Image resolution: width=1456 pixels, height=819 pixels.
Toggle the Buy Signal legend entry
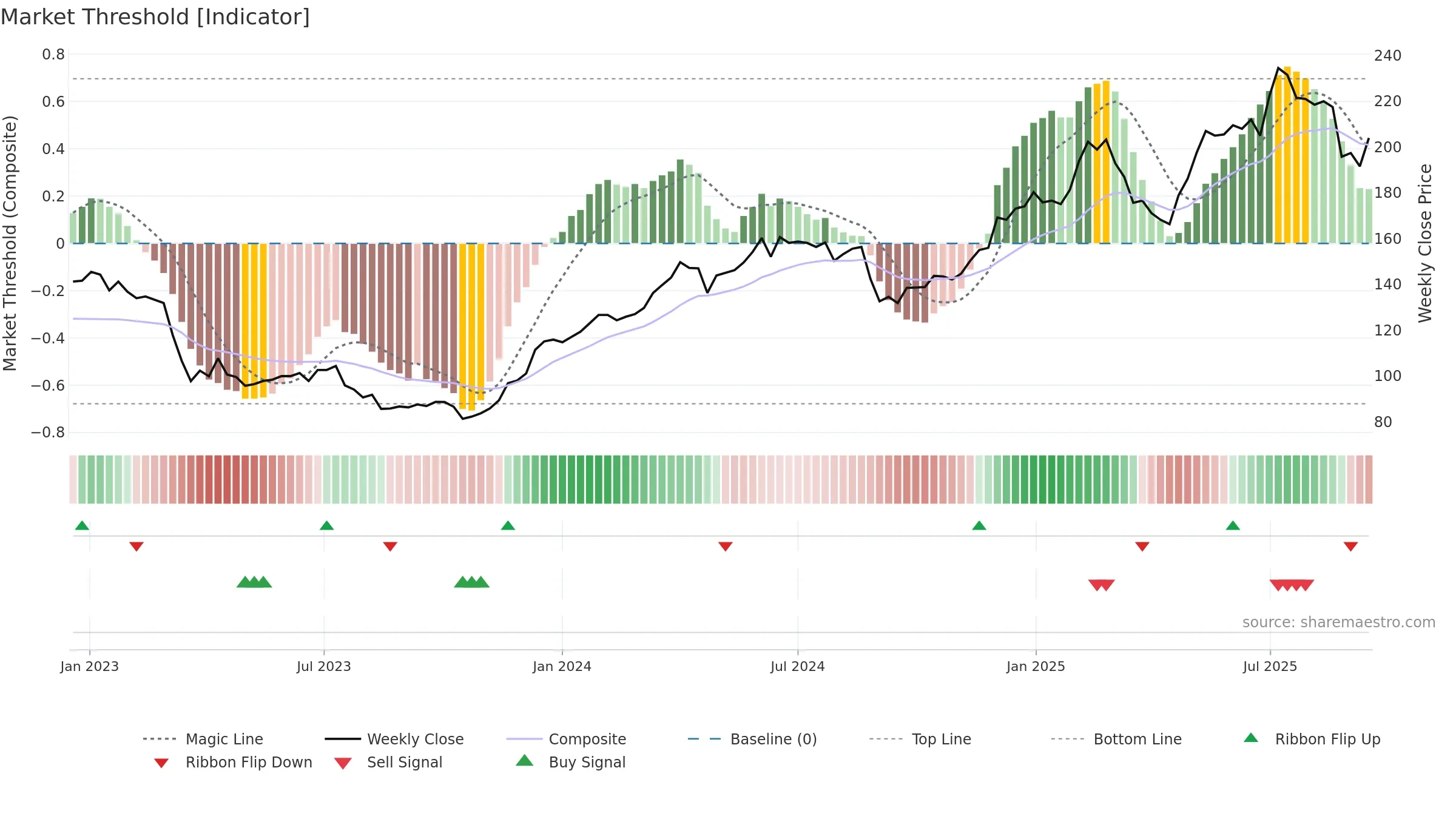click(570, 762)
